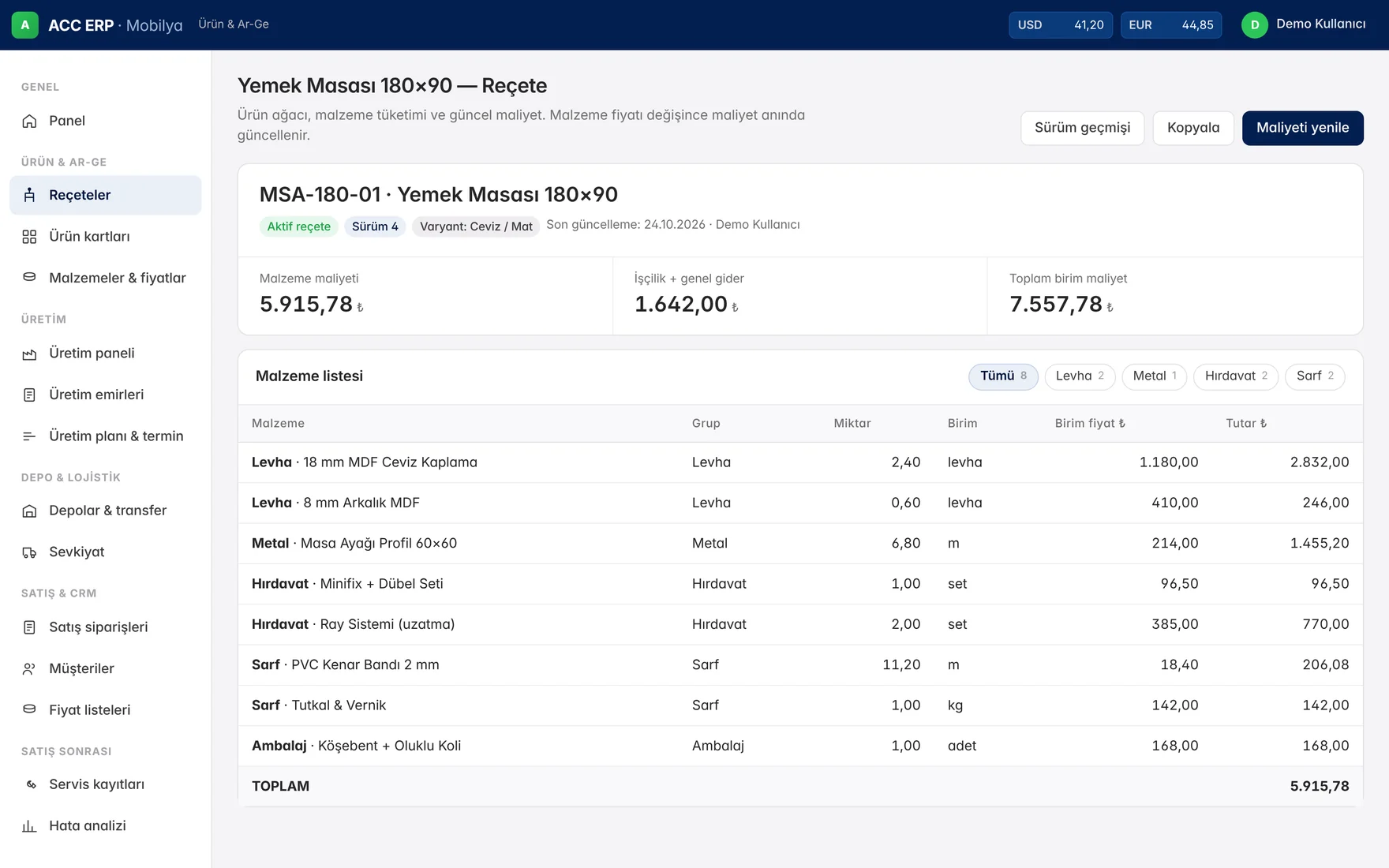Click the Panel home icon in sidebar
Viewport: 1389px width, 868px height.
pyautogui.click(x=29, y=121)
